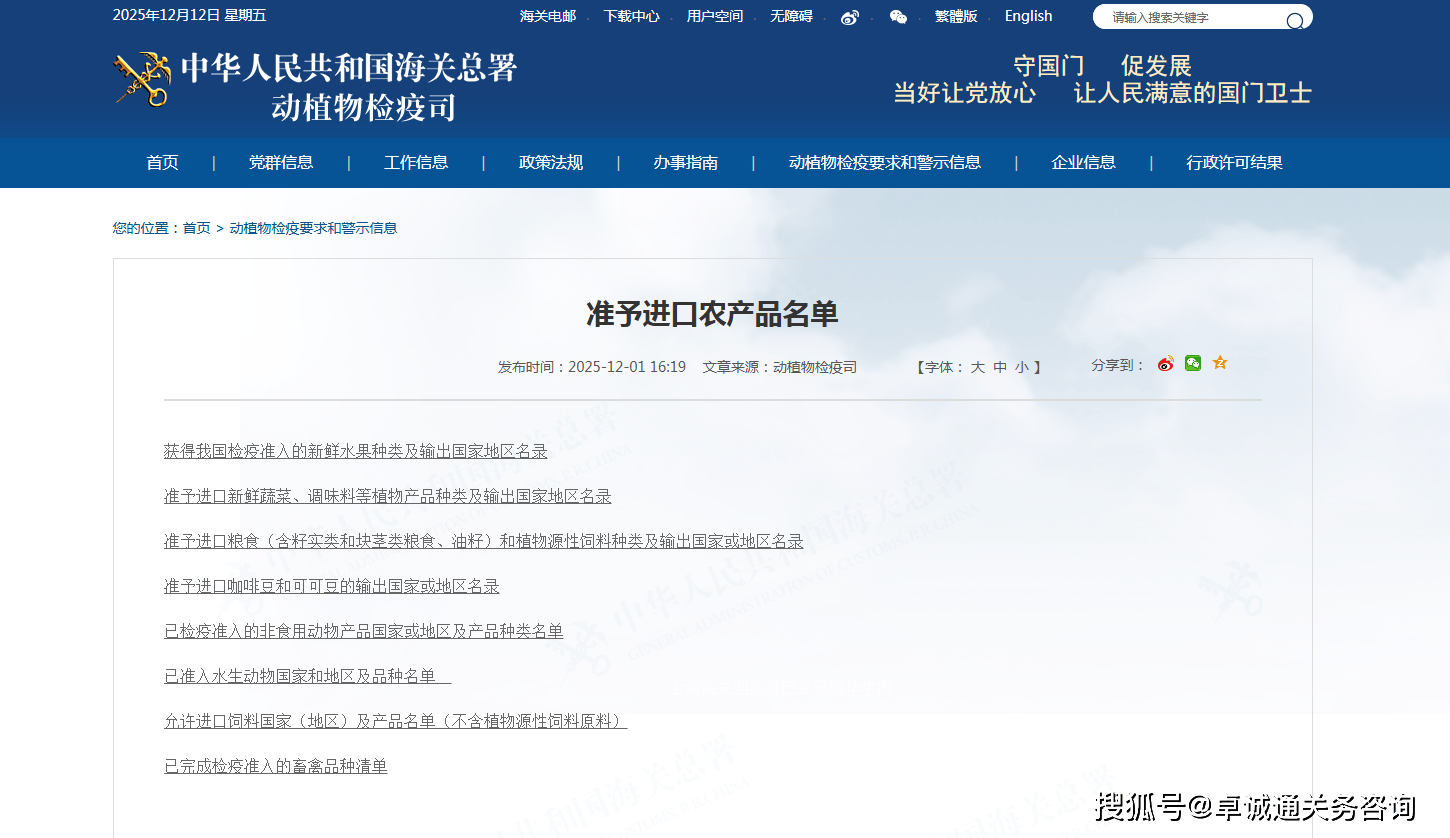Go to 行政许可结果 page
The height and width of the screenshot is (838, 1450).
point(1234,163)
